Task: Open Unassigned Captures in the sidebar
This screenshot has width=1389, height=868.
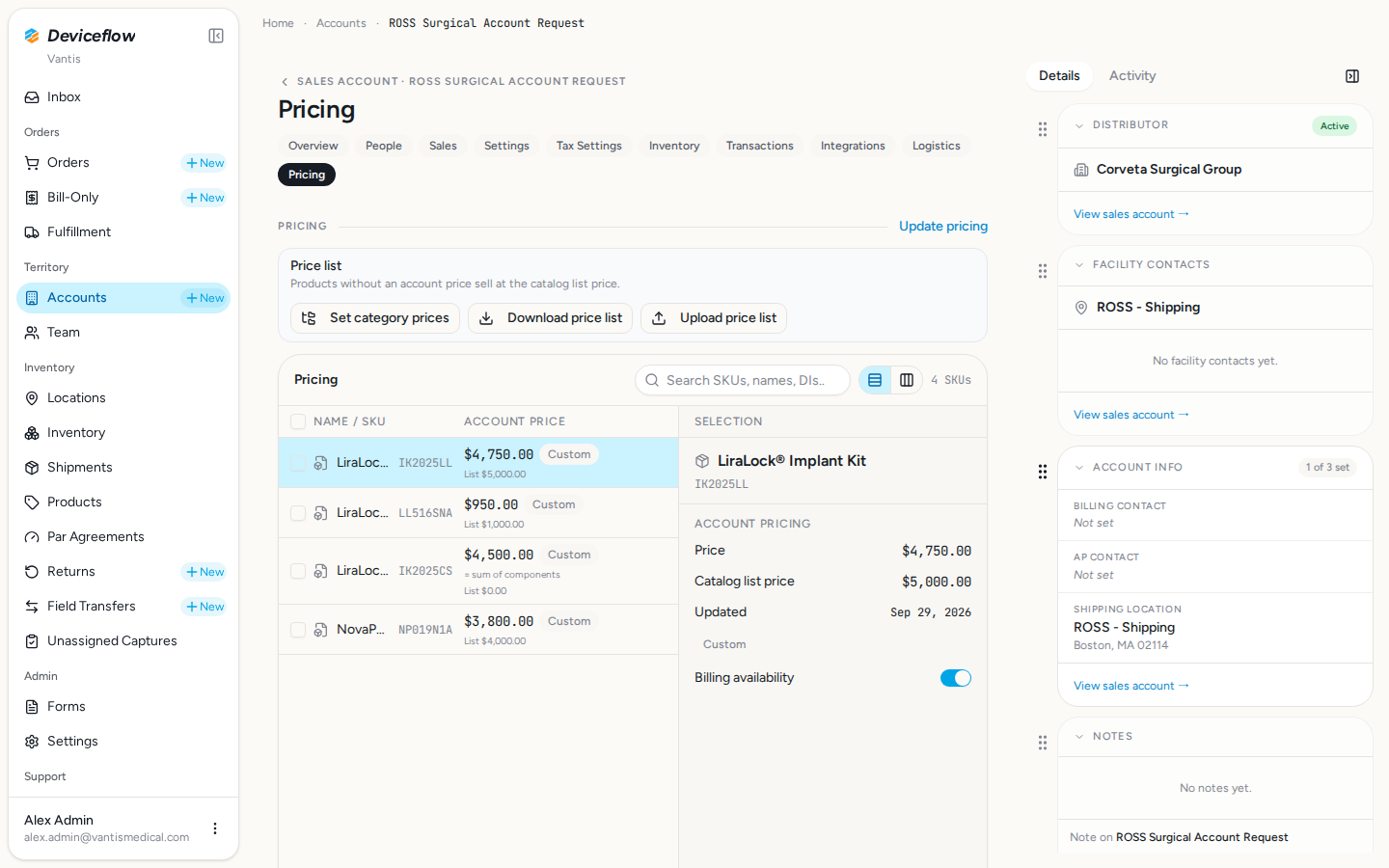Action: (x=123, y=640)
